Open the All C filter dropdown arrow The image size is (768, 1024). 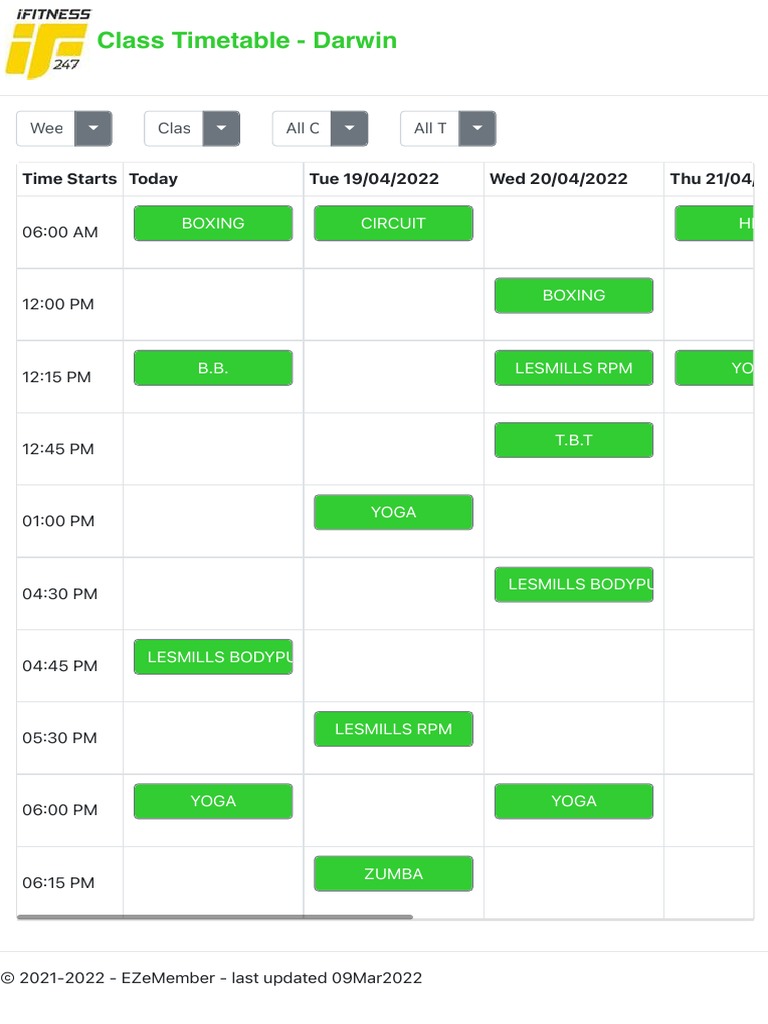349,128
